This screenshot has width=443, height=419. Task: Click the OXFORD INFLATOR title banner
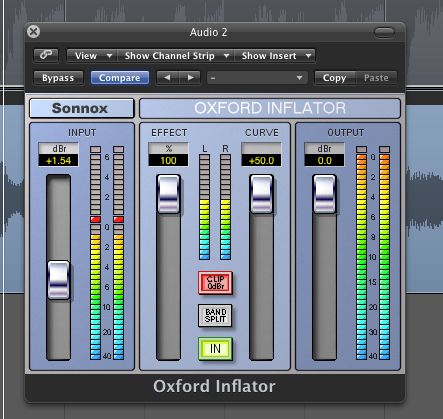270,108
